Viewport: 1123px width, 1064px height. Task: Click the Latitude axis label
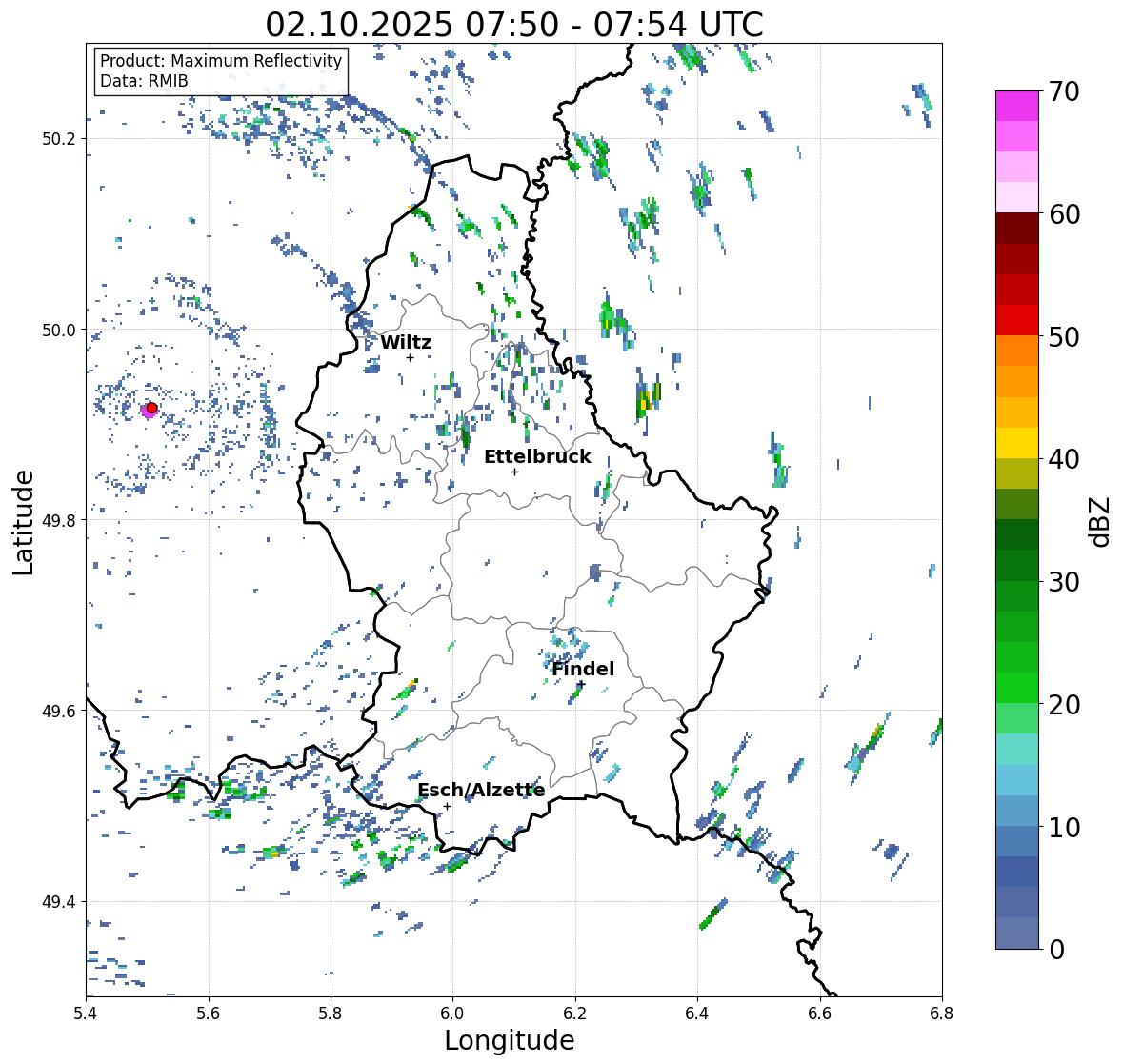click(23, 522)
